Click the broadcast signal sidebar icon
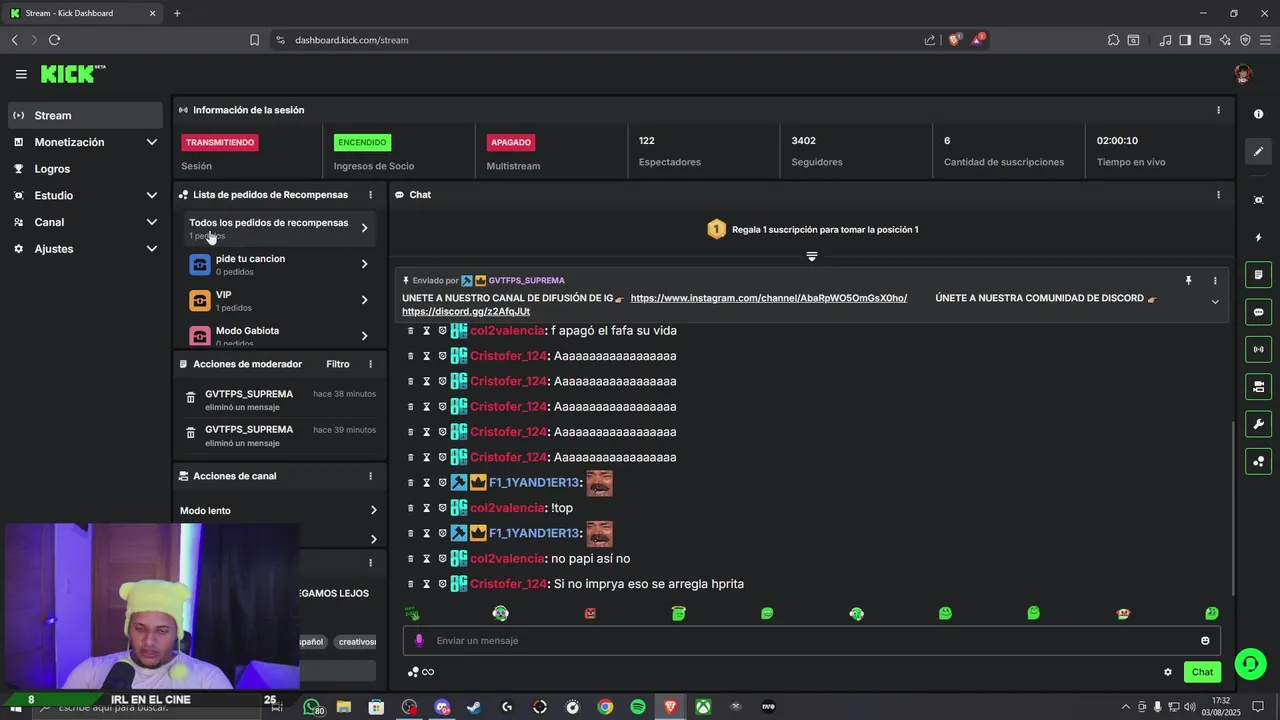1280x720 pixels. 1259,349
